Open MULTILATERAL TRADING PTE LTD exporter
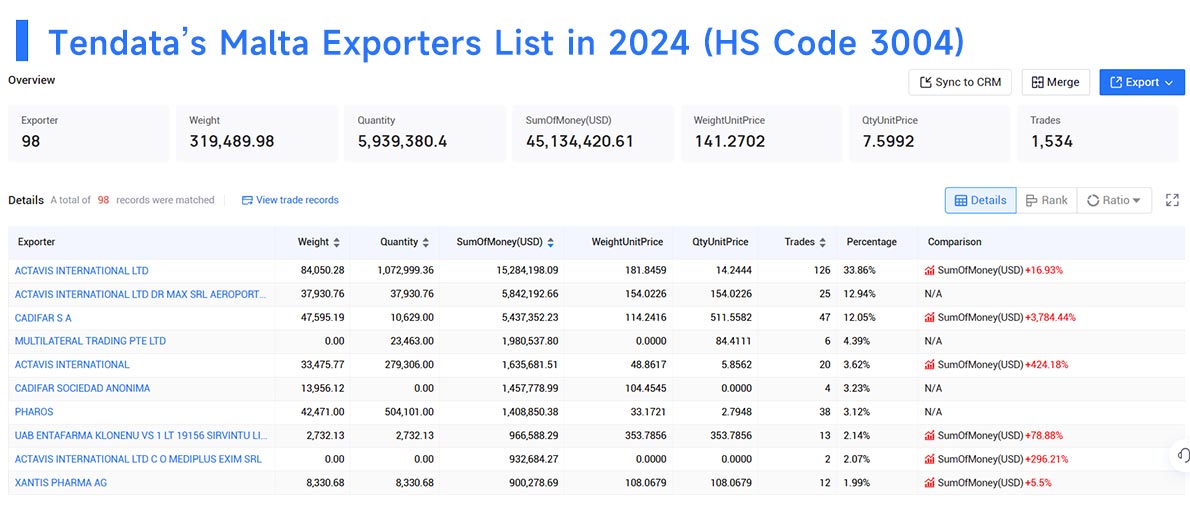Viewport: 1190px width, 507px height. click(x=90, y=341)
